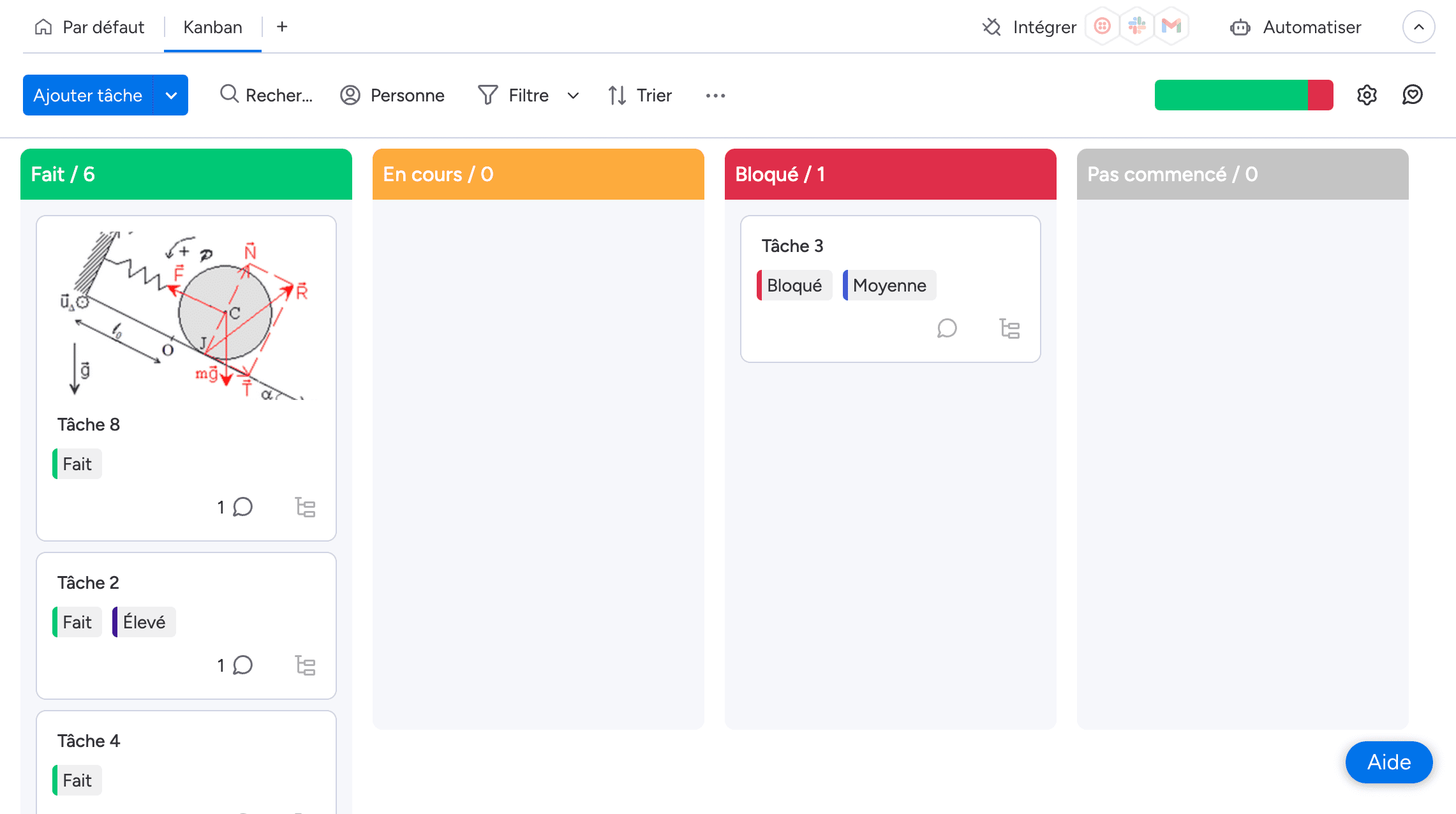Click the Intégrer plug icon
Viewport: 1456px width, 814px height.
pyautogui.click(x=992, y=27)
